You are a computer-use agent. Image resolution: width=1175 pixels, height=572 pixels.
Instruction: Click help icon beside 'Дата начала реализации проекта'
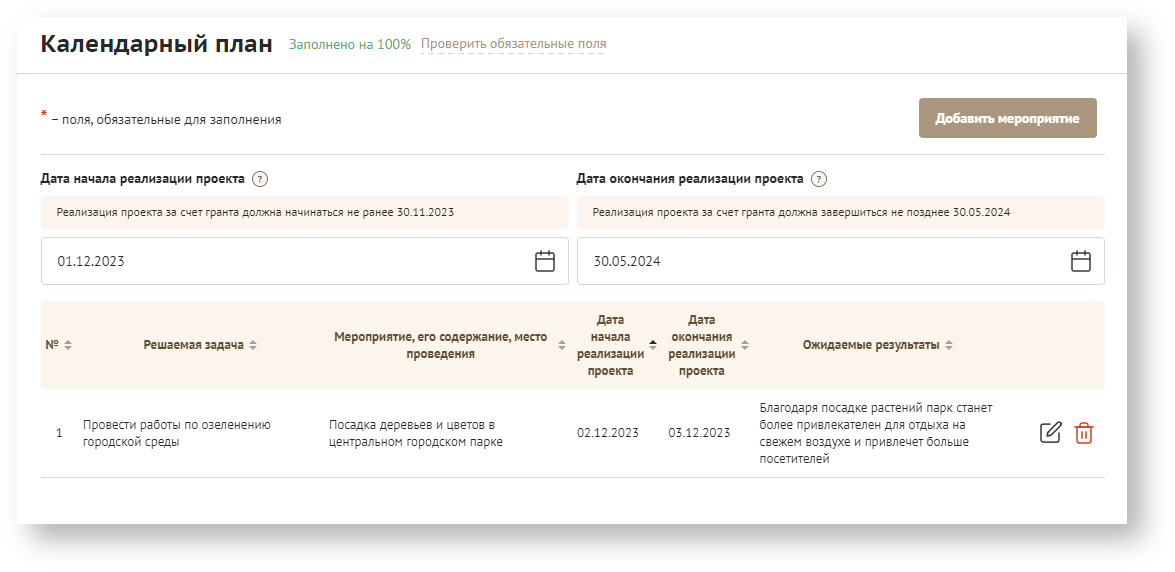pos(260,179)
